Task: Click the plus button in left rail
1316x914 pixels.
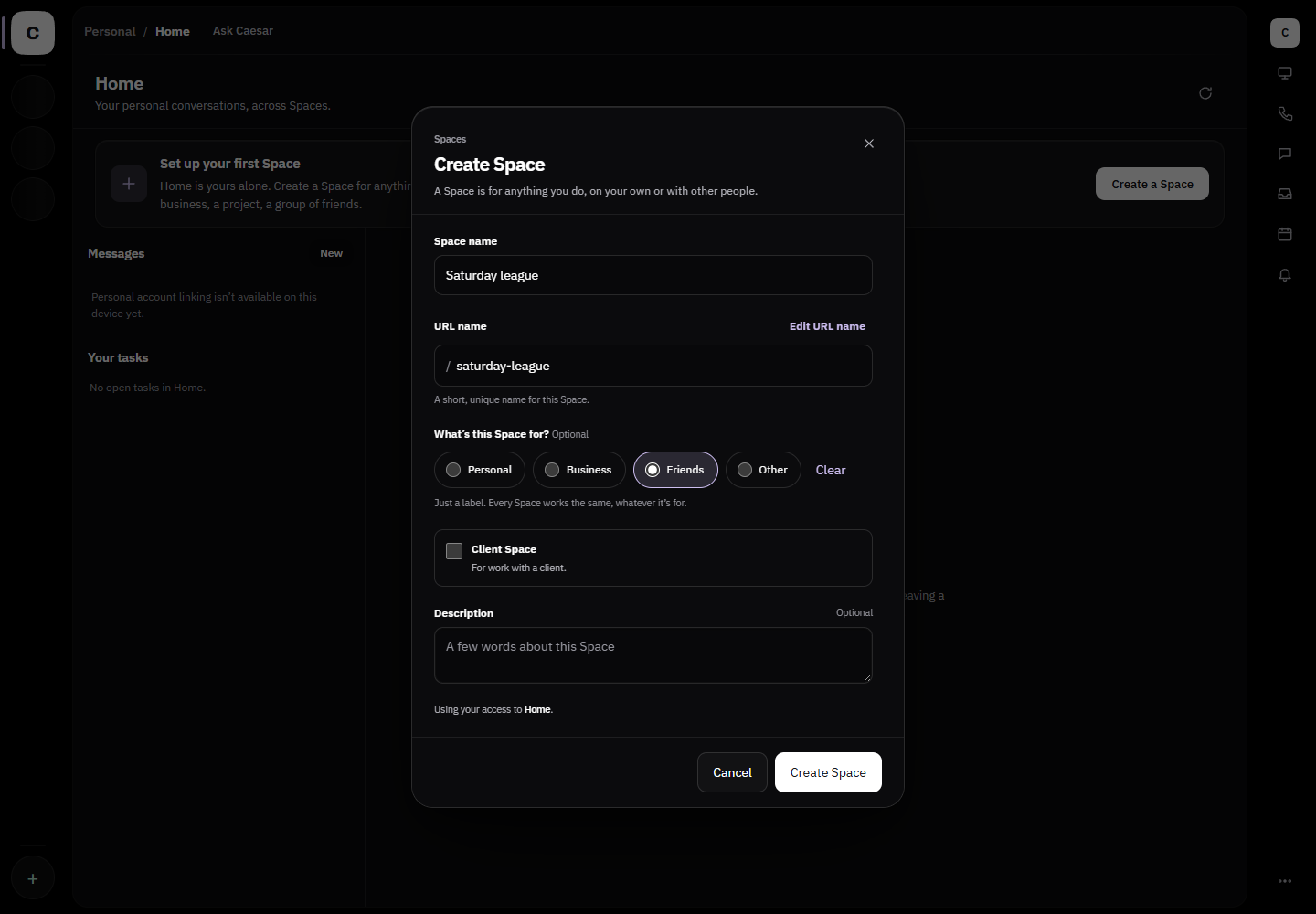Action: 33,878
